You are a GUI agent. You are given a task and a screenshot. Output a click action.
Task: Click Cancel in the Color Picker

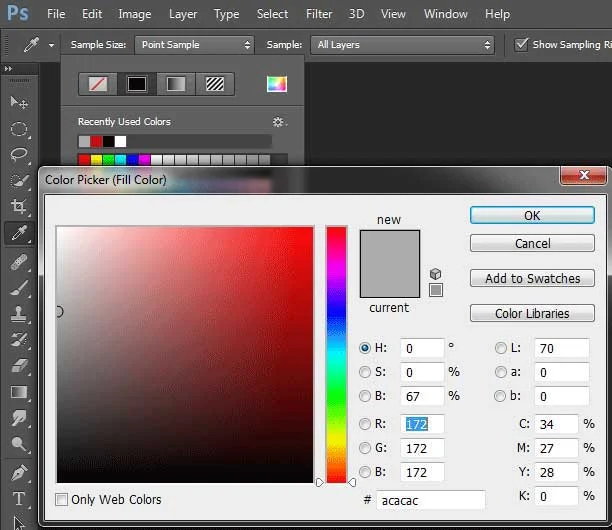(x=532, y=243)
